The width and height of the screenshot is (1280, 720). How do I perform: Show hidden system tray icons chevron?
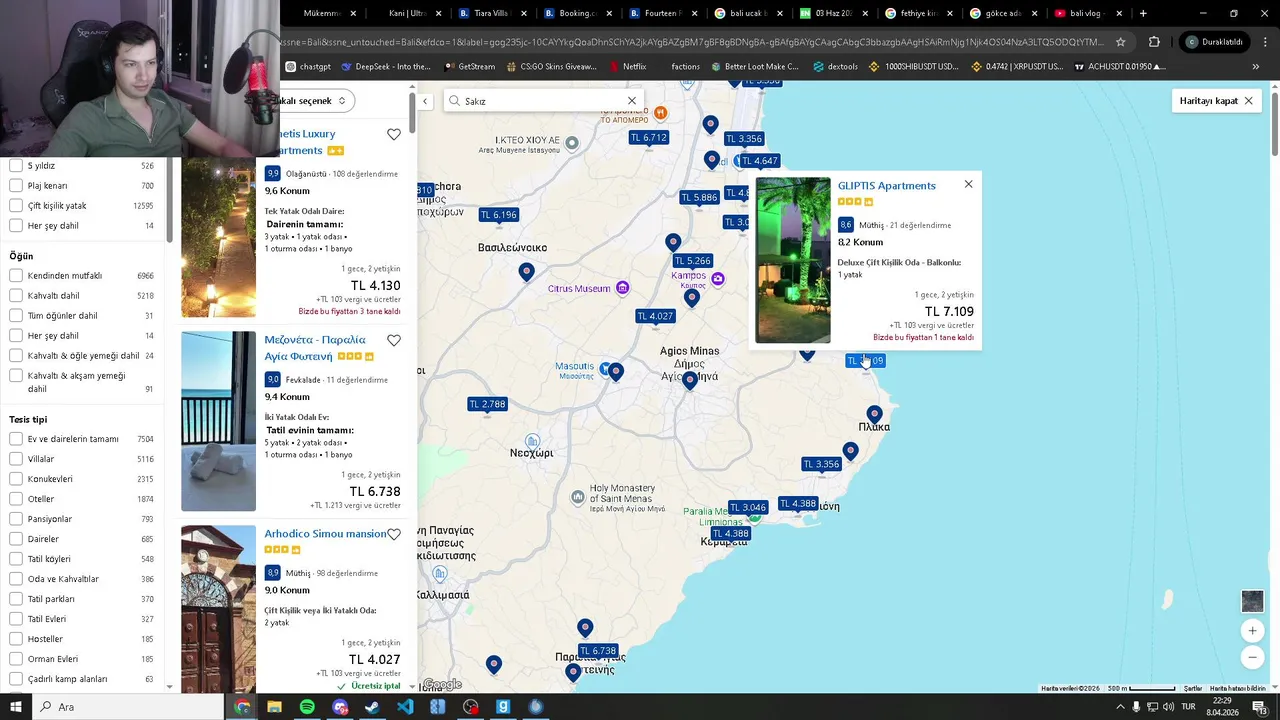(1119, 707)
